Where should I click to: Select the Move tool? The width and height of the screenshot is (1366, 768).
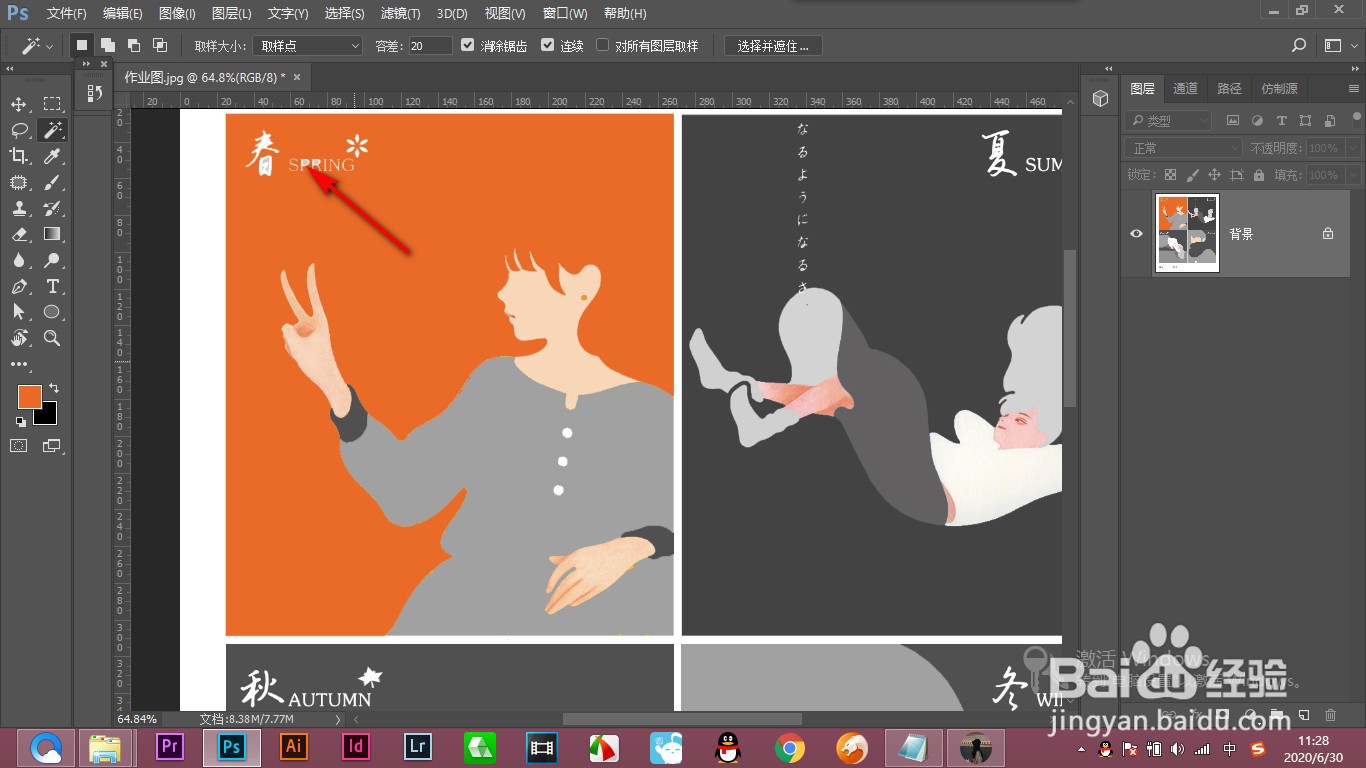tap(18, 103)
